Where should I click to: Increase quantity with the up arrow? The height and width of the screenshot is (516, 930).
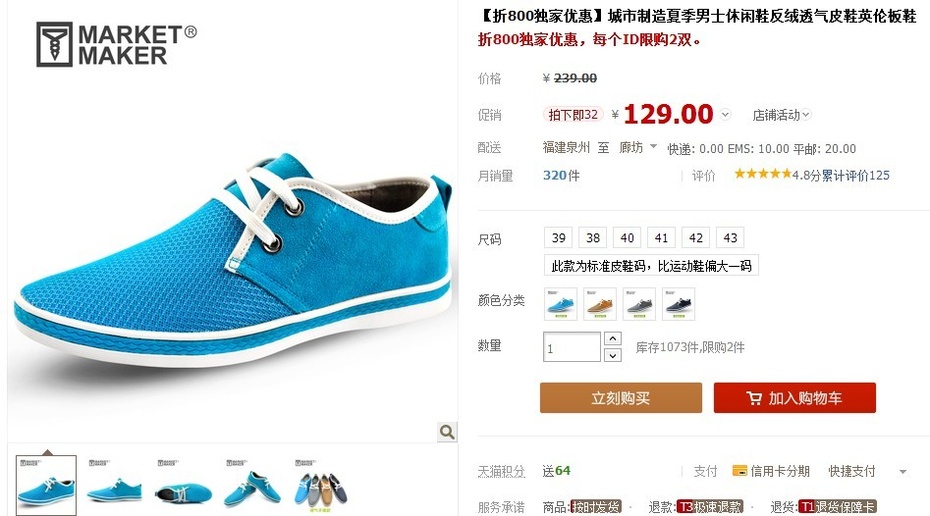coord(613,339)
